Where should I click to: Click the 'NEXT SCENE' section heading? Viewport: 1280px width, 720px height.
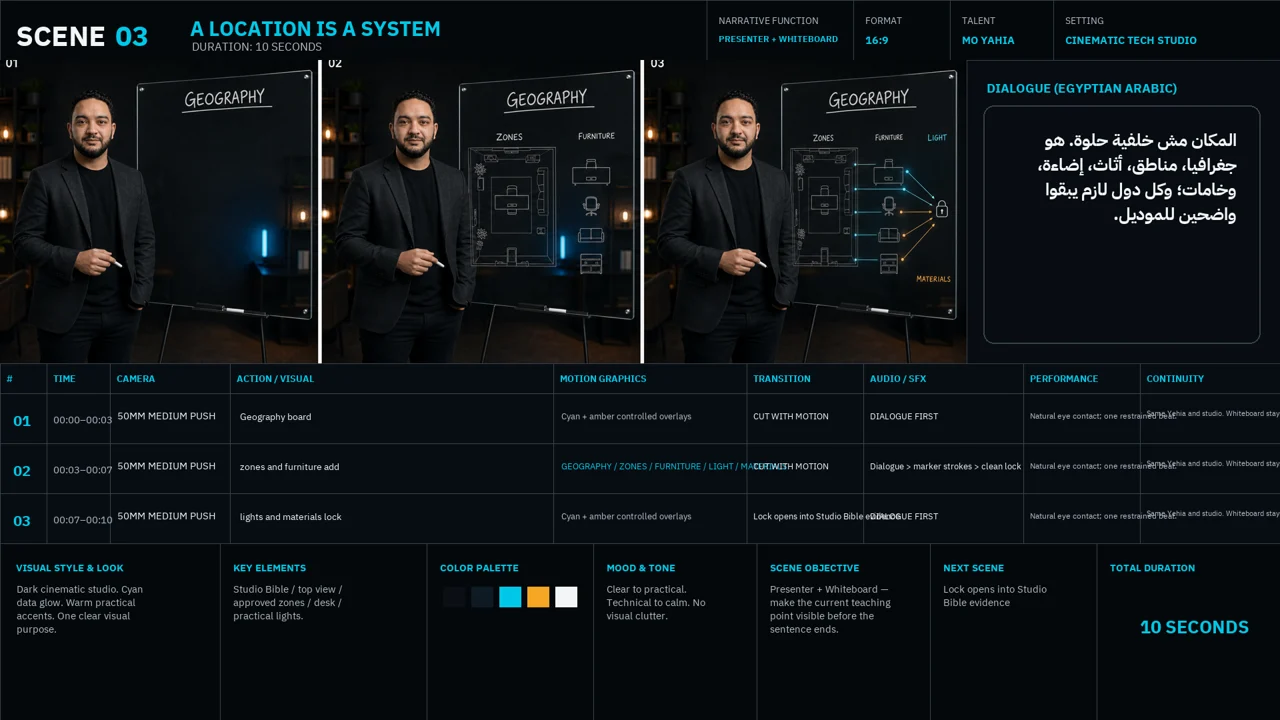click(973, 568)
